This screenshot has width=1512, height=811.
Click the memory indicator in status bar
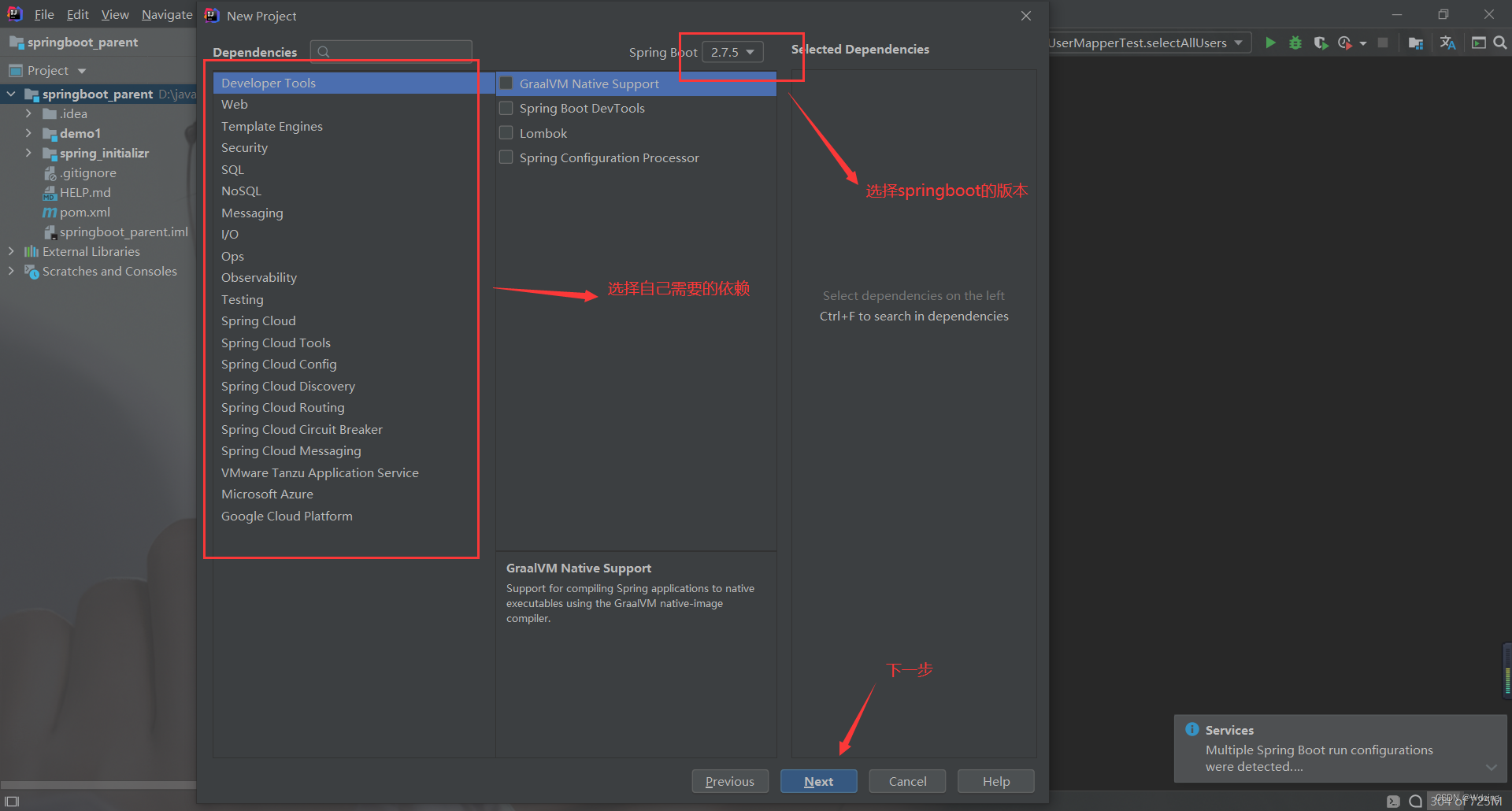tap(1466, 801)
